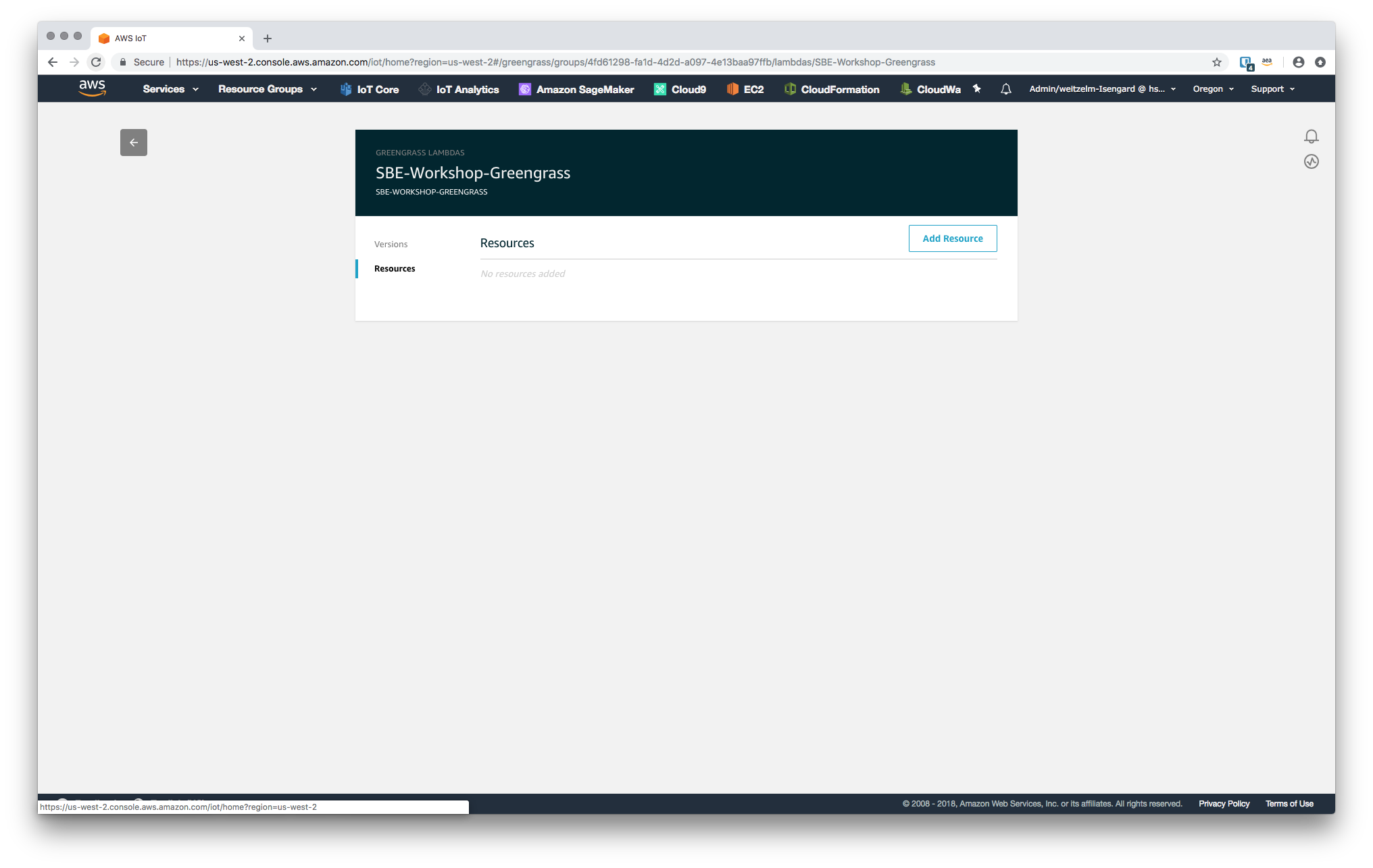The height and width of the screenshot is (868, 1373).
Task: Open the Oregon region dropdown
Action: click(x=1214, y=89)
